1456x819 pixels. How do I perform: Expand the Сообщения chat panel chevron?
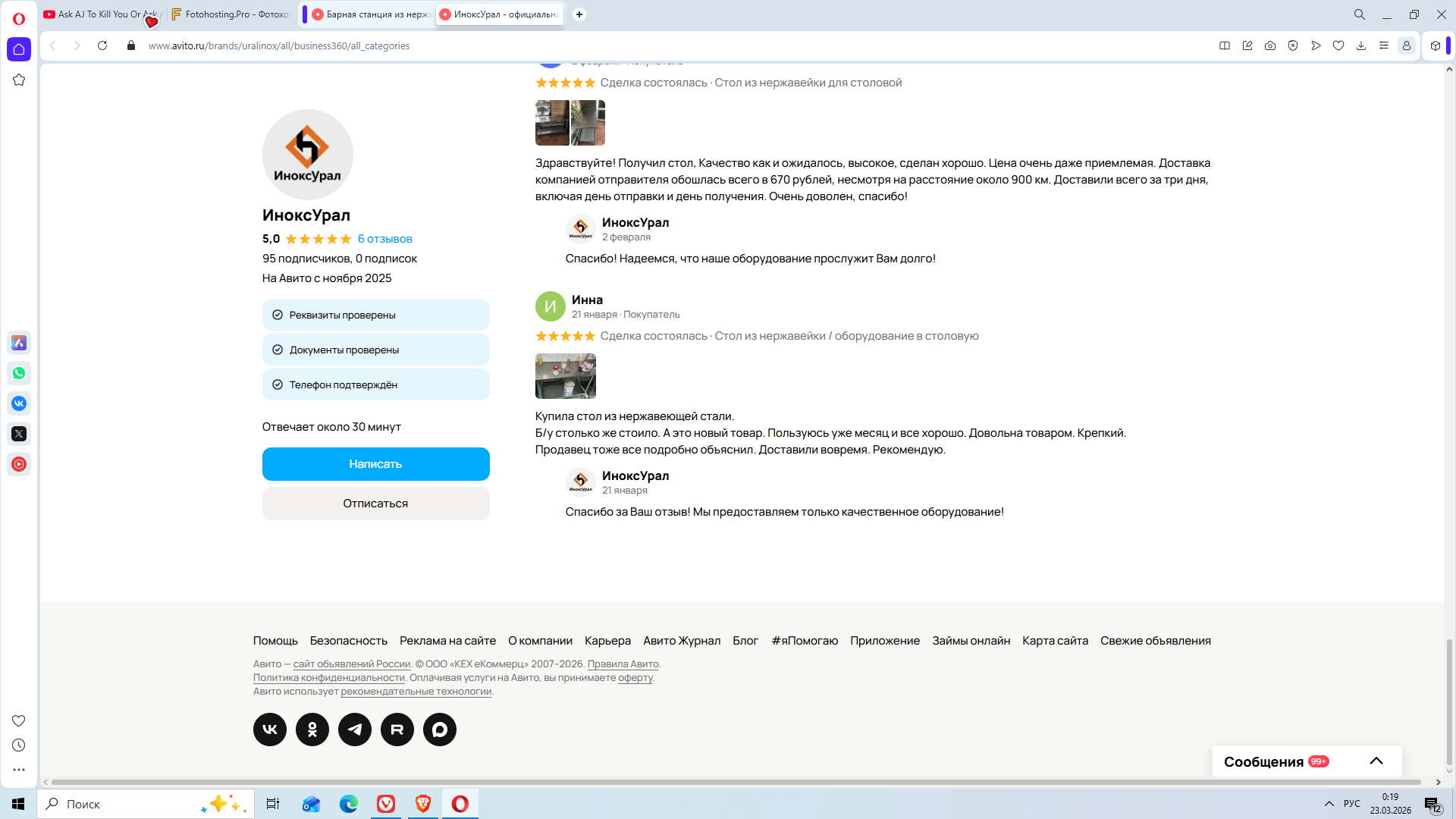point(1376,761)
